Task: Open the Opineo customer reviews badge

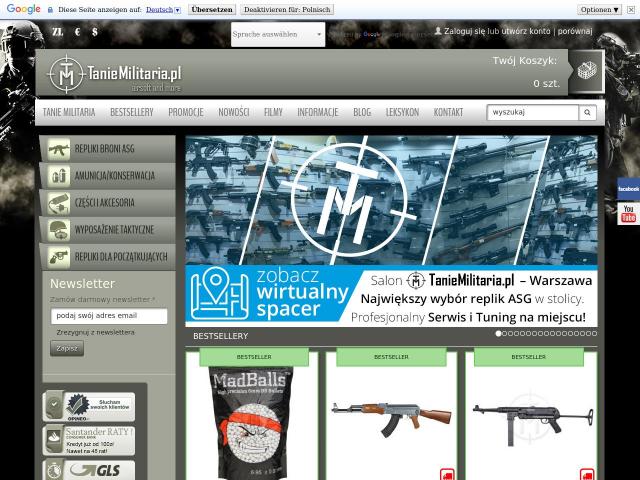Action: [x=89, y=407]
